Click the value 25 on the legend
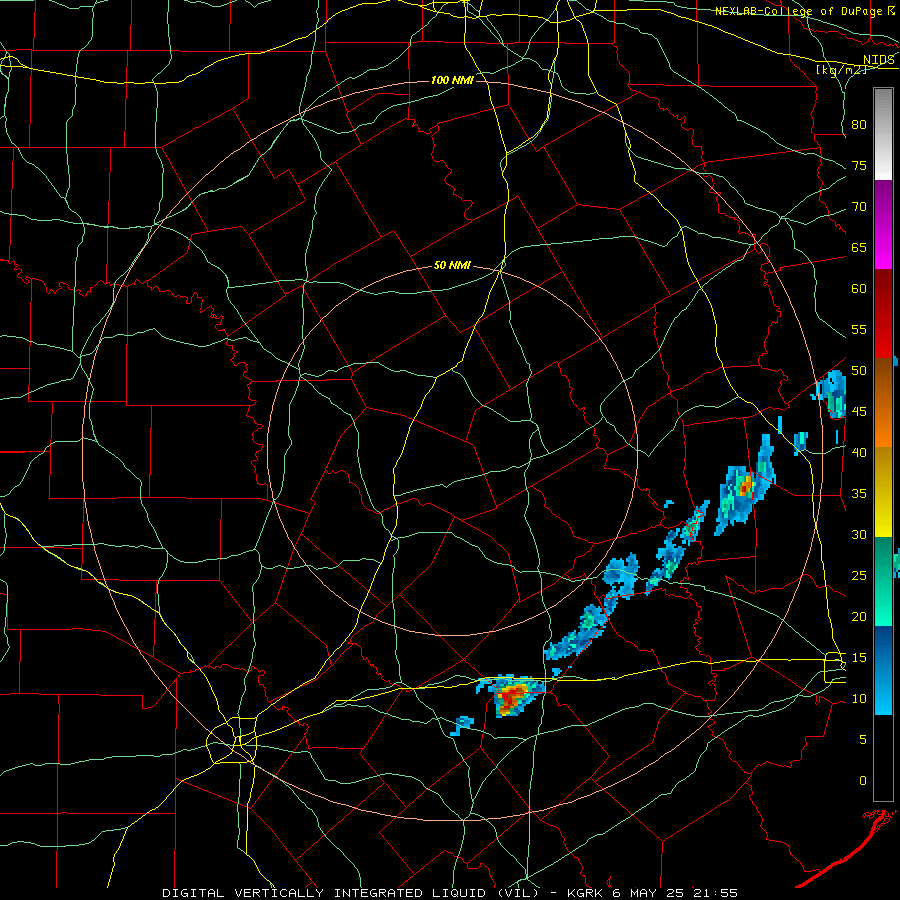Viewport: 900px width, 900px height. (x=859, y=576)
